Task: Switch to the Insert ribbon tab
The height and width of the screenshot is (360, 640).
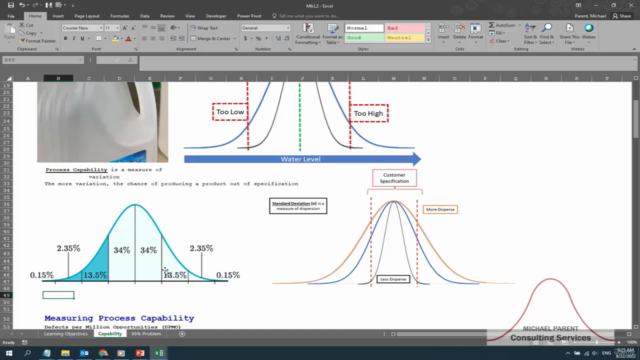Action: [x=58, y=16]
